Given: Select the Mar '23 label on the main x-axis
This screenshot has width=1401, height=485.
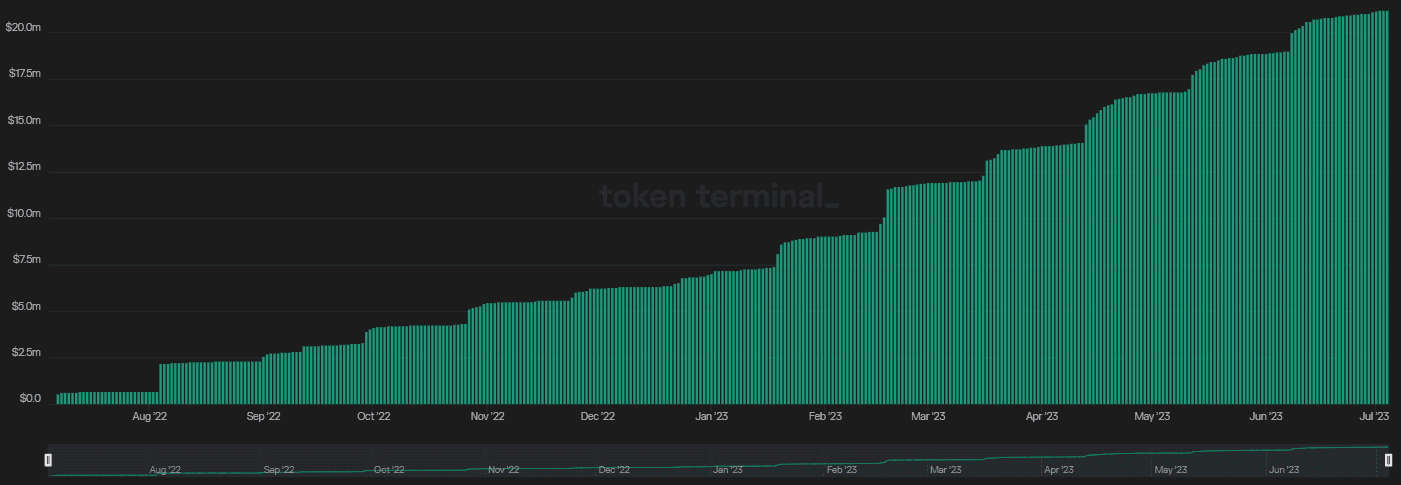Looking at the screenshot, I should coord(929,416).
